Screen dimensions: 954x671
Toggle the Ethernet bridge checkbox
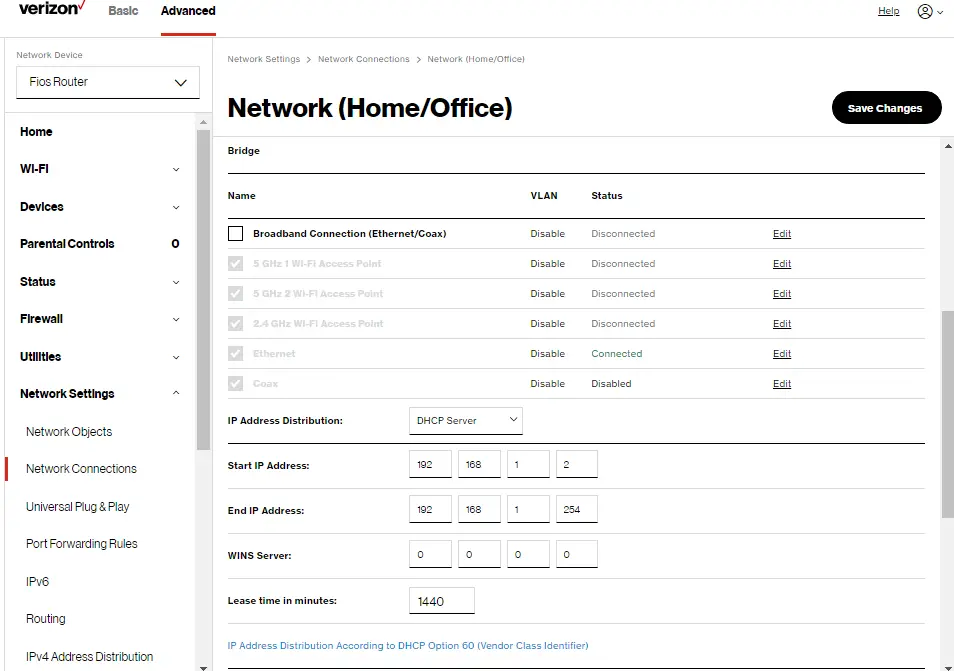tap(235, 352)
